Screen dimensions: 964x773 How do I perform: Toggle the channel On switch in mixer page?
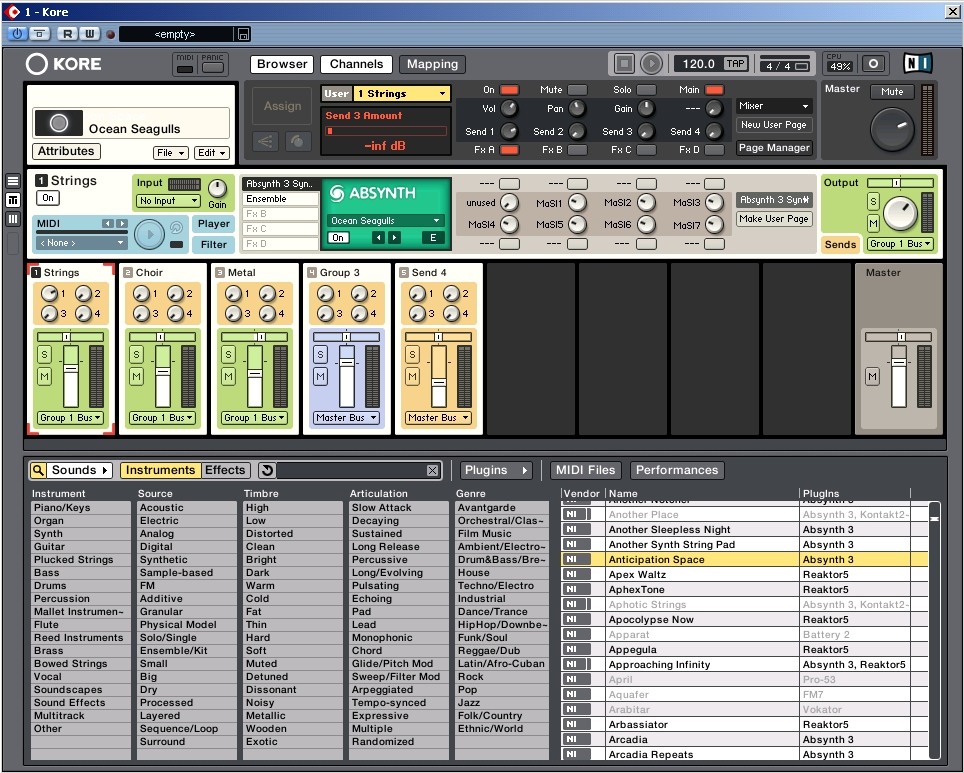coord(509,90)
